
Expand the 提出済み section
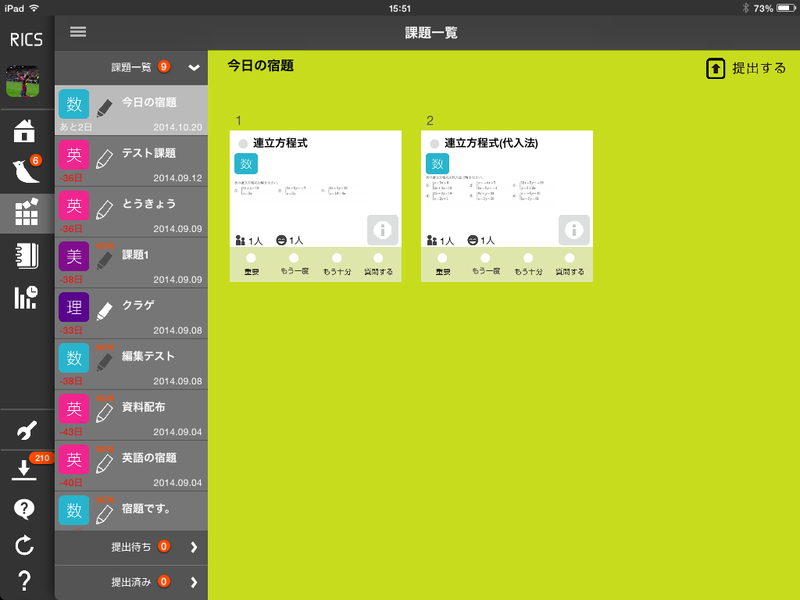pos(193,581)
